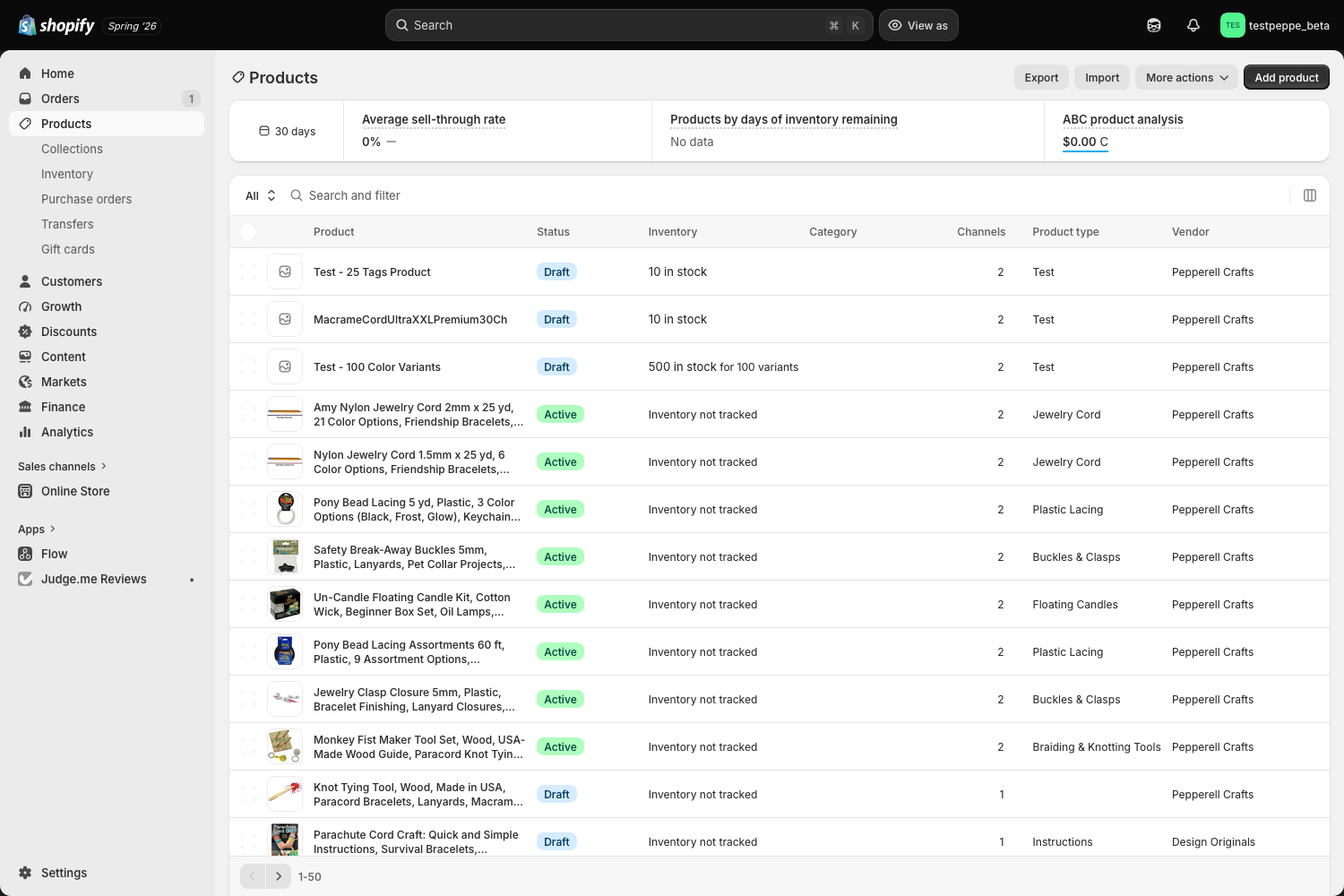The height and width of the screenshot is (896, 1344).
Task: Open Average sell-through rate report
Action: point(434,119)
